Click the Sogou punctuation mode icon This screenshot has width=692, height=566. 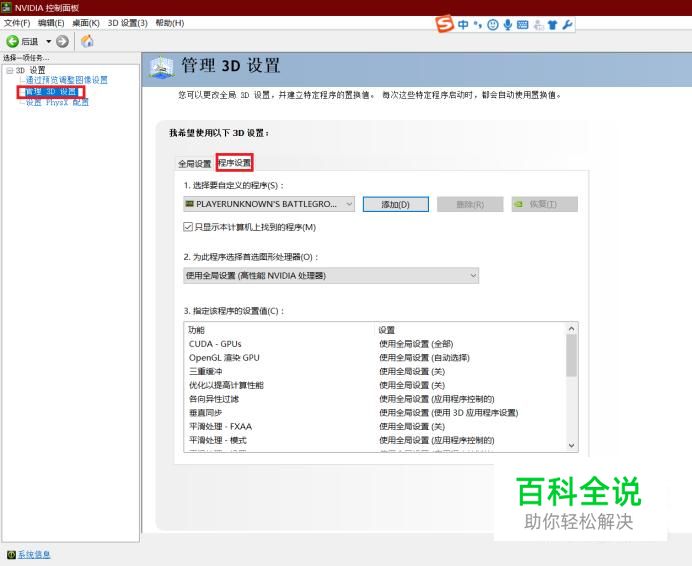[x=478, y=25]
